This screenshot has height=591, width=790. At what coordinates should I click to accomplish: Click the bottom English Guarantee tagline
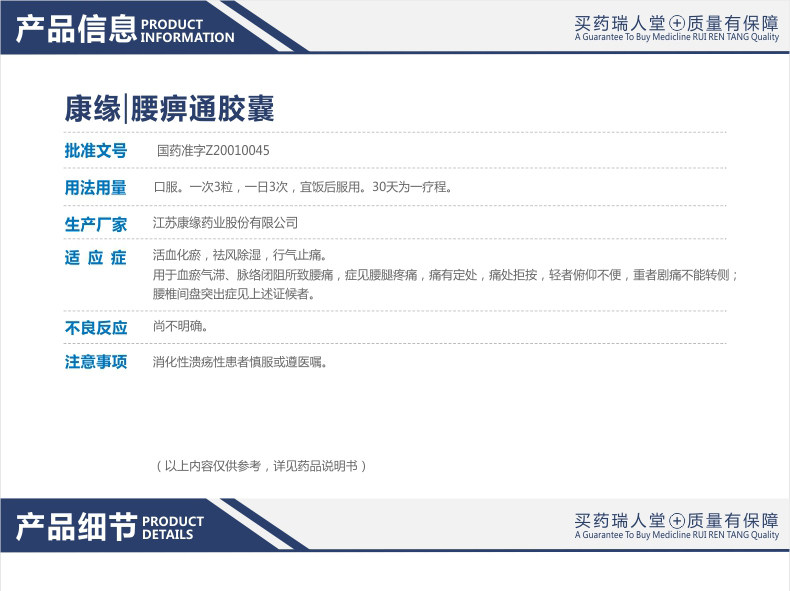pos(677,535)
